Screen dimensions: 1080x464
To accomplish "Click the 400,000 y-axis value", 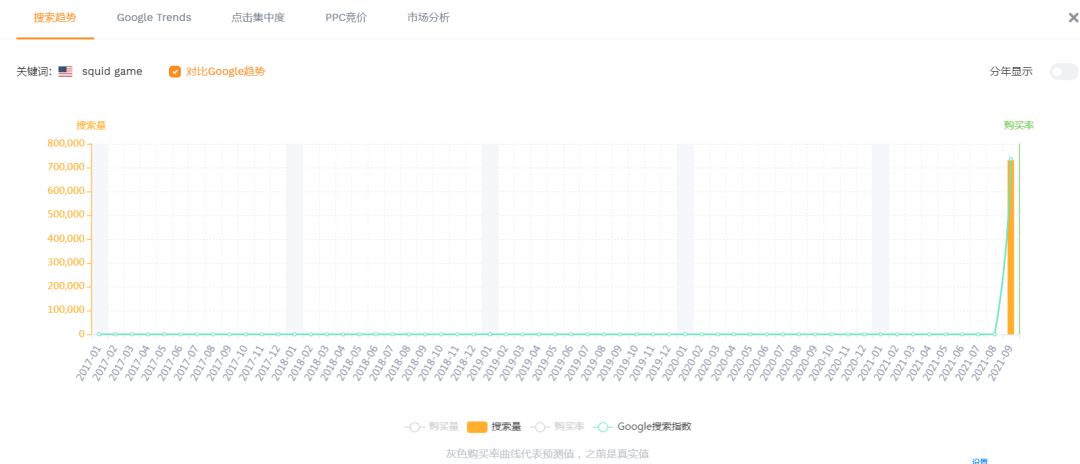I will pyautogui.click(x=65, y=239).
